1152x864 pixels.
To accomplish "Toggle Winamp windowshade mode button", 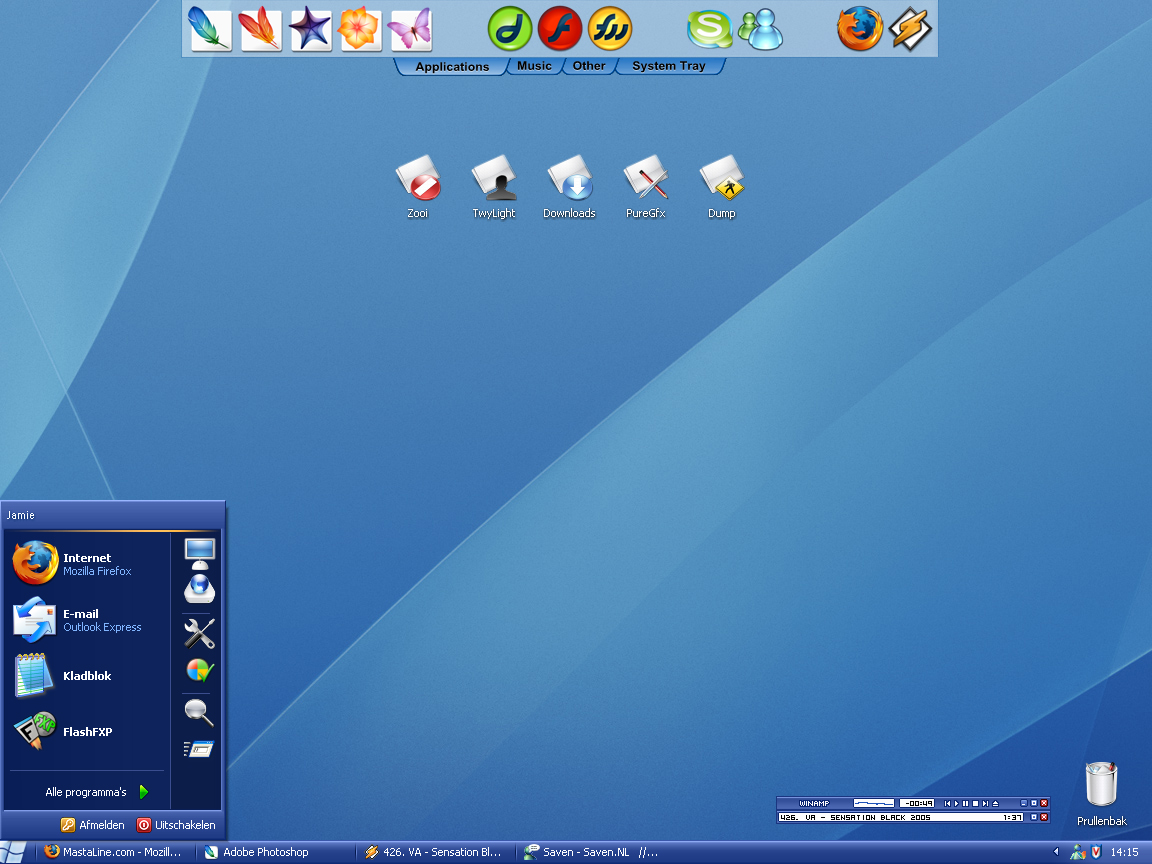I will pos(1034,803).
